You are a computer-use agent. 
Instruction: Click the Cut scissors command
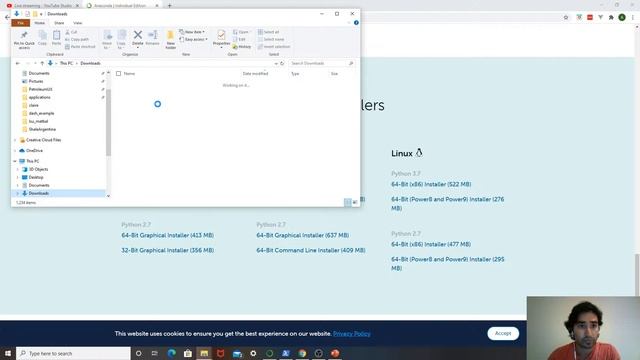click(x=71, y=32)
